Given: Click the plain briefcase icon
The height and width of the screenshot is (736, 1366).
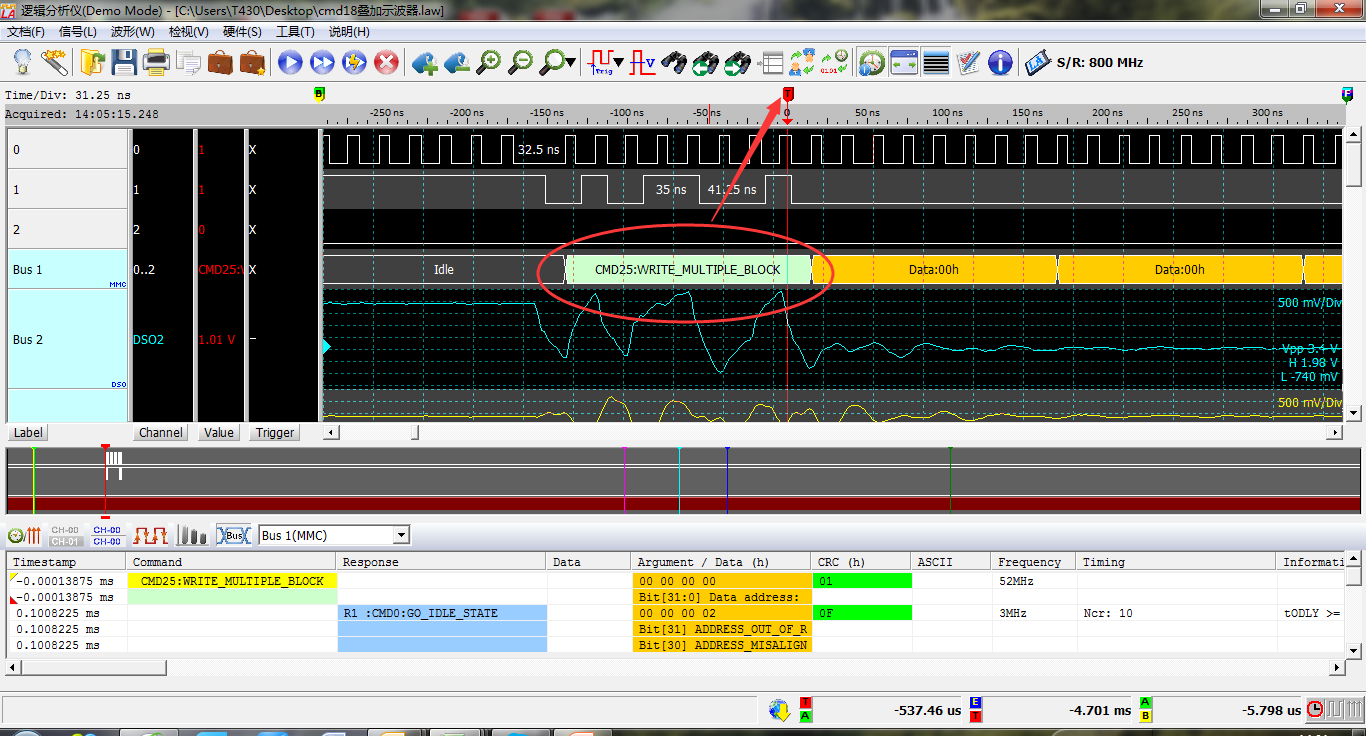Looking at the screenshot, I should click(x=220, y=62).
